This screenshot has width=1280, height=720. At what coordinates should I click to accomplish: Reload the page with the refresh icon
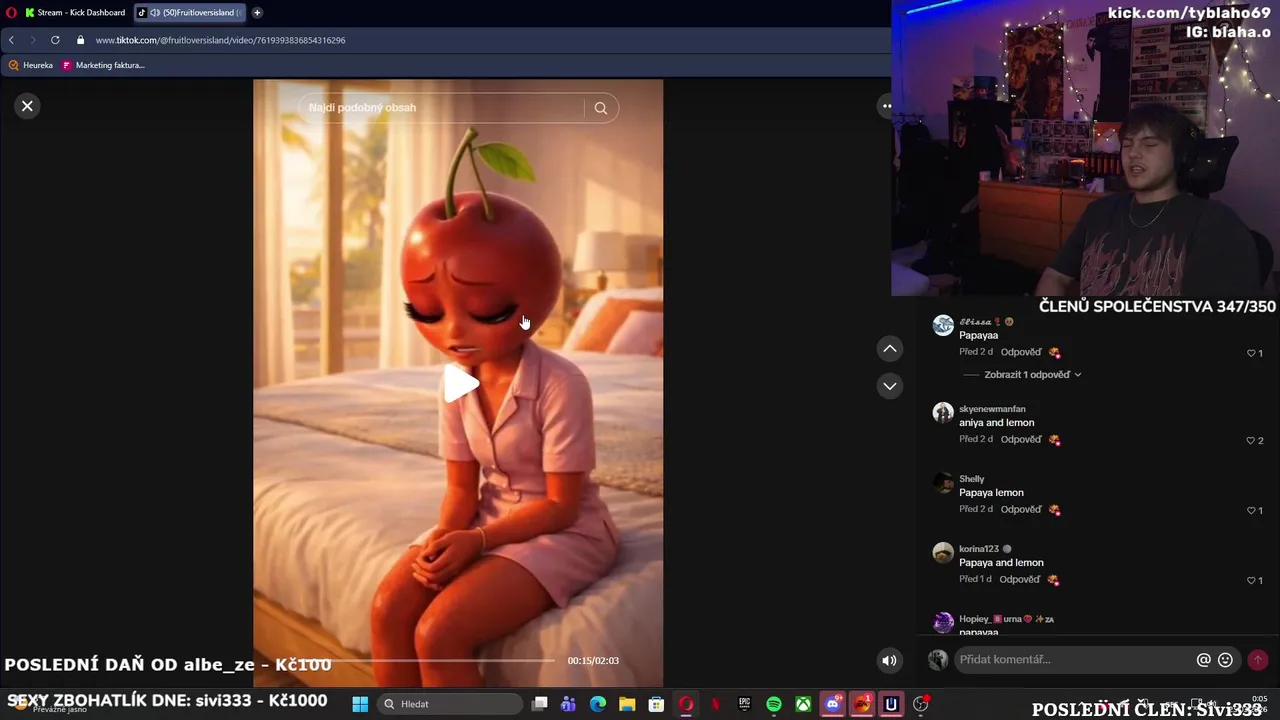tap(55, 40)
